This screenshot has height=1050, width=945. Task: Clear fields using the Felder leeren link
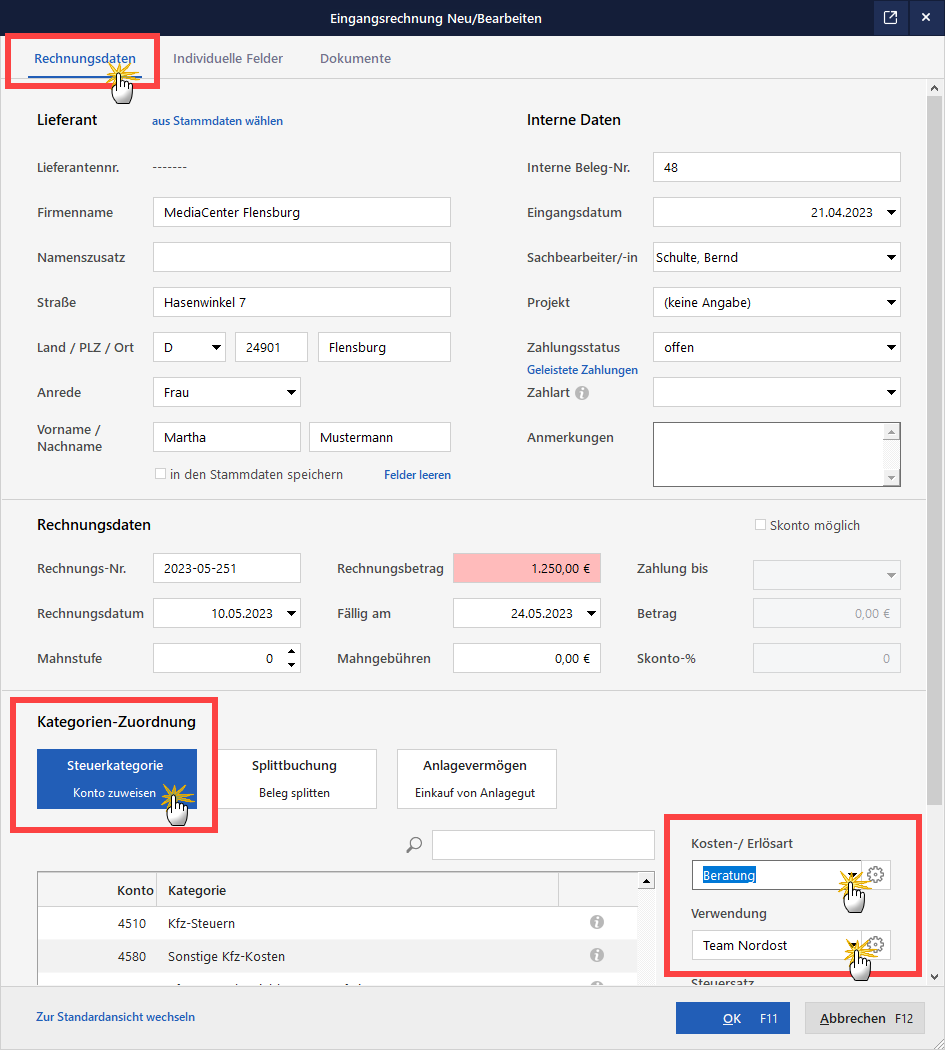417,474
